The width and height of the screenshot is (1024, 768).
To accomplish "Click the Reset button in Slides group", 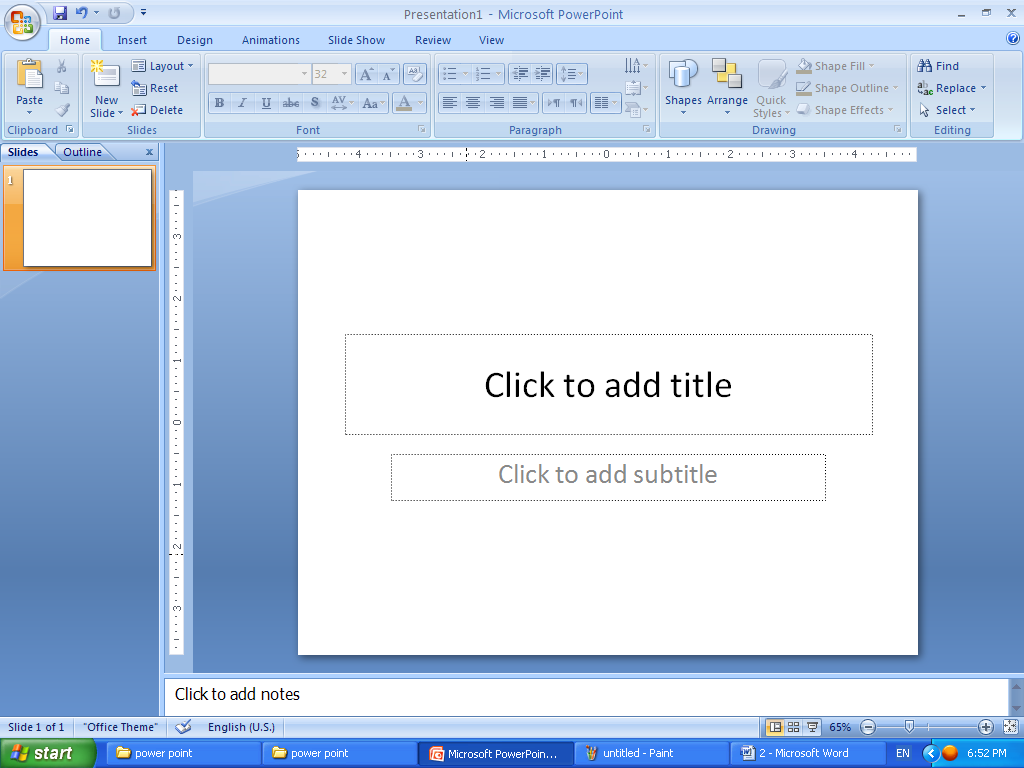I will [157, 88].
